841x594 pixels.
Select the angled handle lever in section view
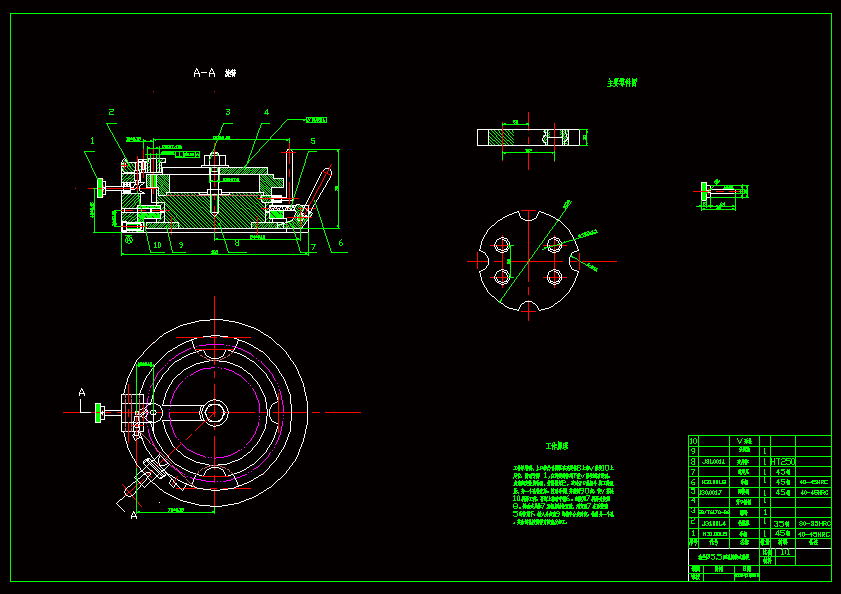[x=322, y=185]
